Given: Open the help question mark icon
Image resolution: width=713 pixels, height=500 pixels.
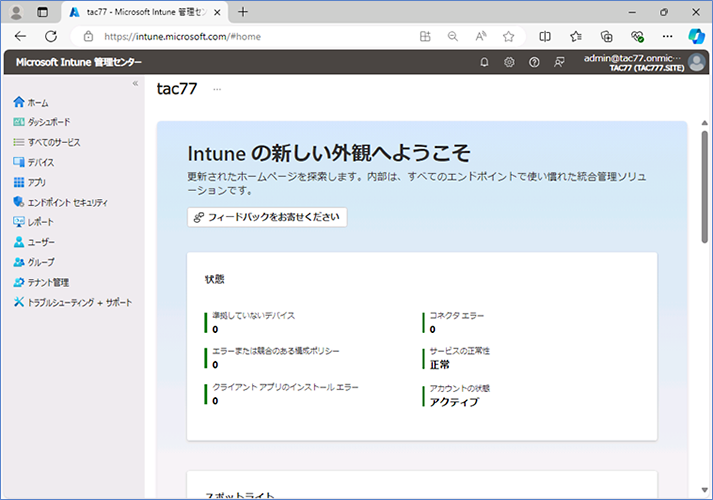Looking at the screenshot, I should pyautogui.click(x=534, y=62).
